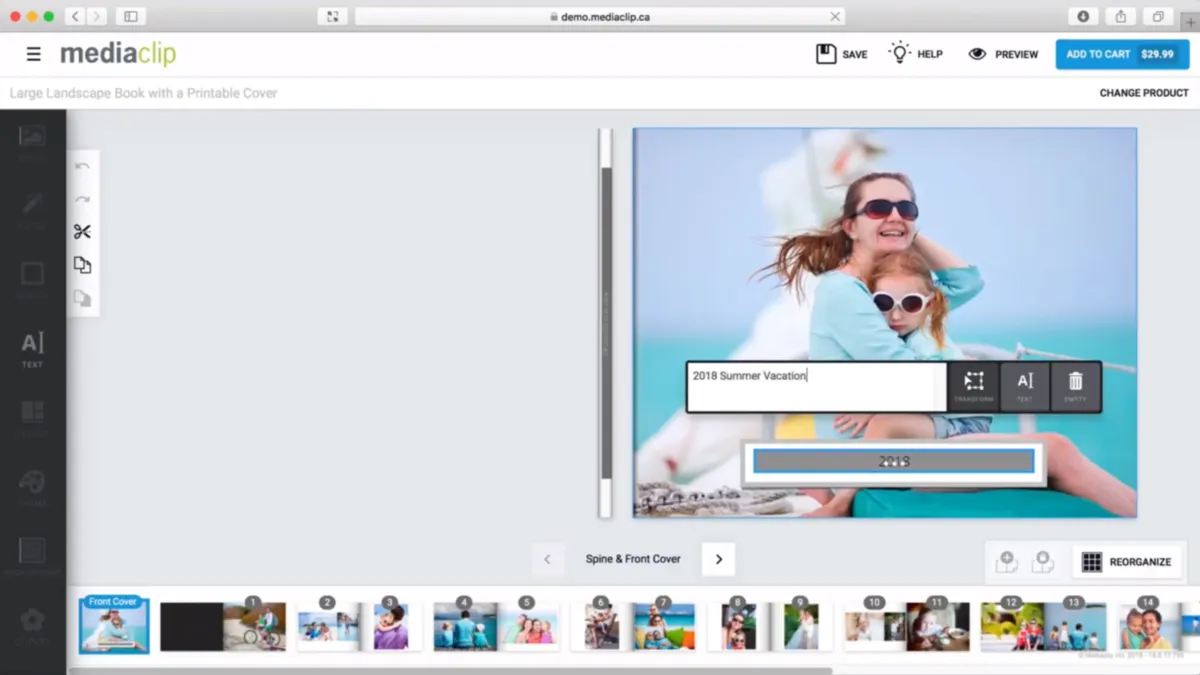Click the Copy icon
The width and height of the screenshot is (1200, 675).
[x=82, y=265]
